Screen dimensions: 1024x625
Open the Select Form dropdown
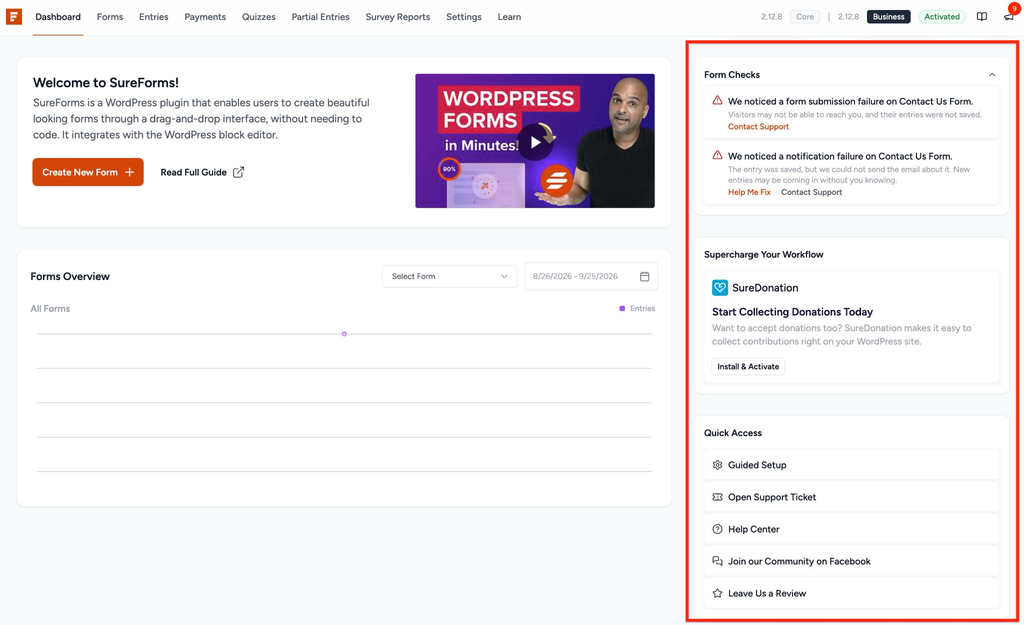click(449, 276)
